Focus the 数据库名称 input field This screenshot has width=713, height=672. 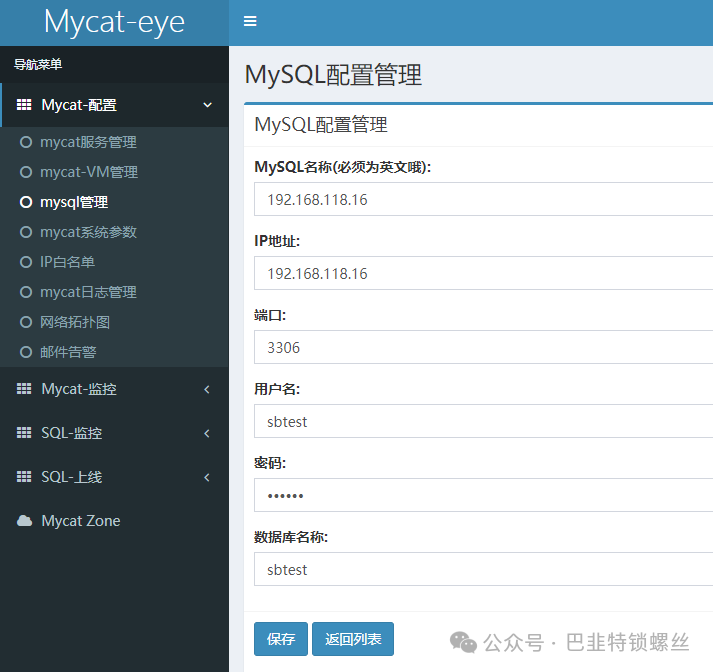(483, 569)
